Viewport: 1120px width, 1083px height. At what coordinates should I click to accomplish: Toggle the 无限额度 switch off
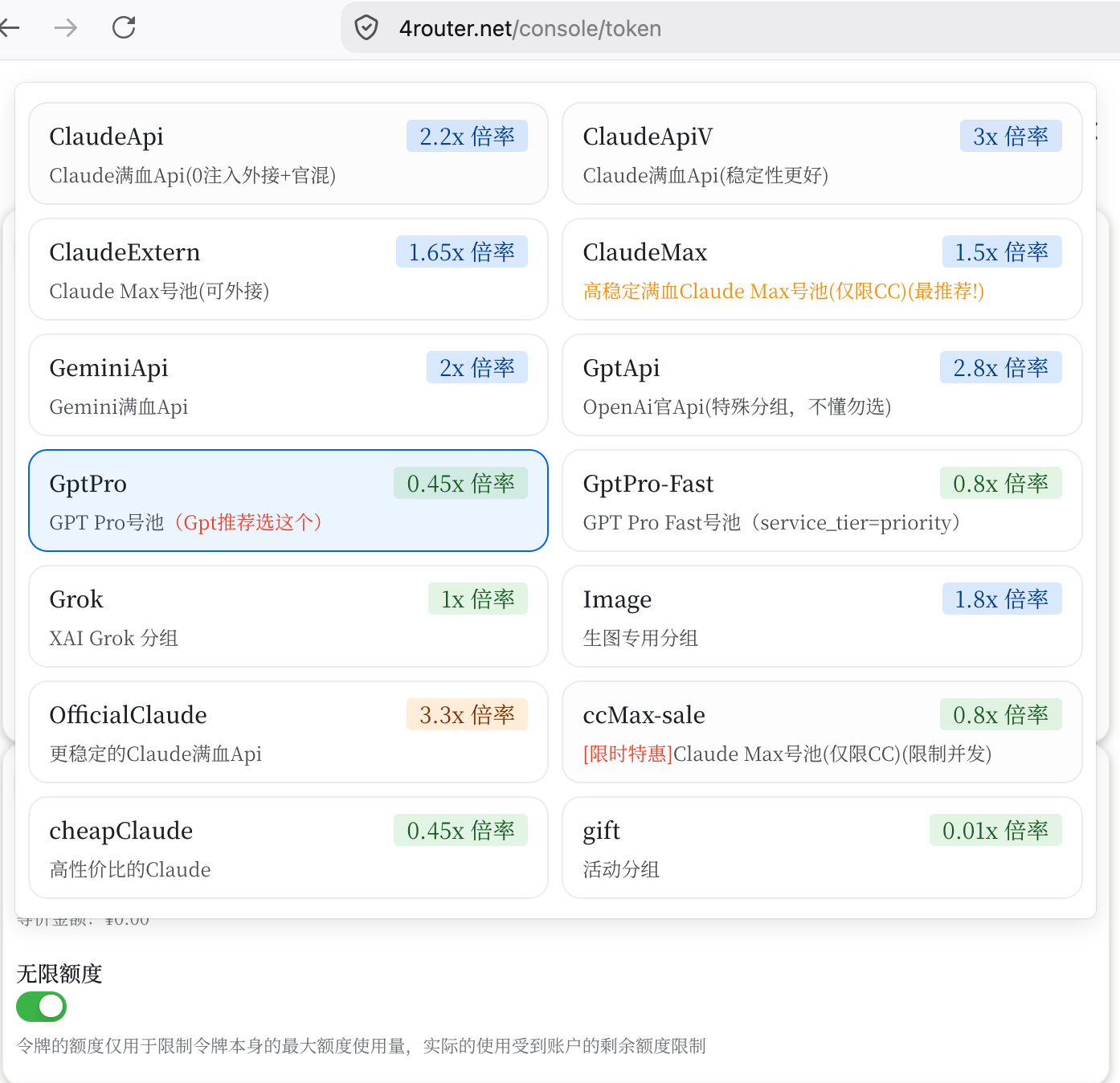click(x=41, y=1006)
